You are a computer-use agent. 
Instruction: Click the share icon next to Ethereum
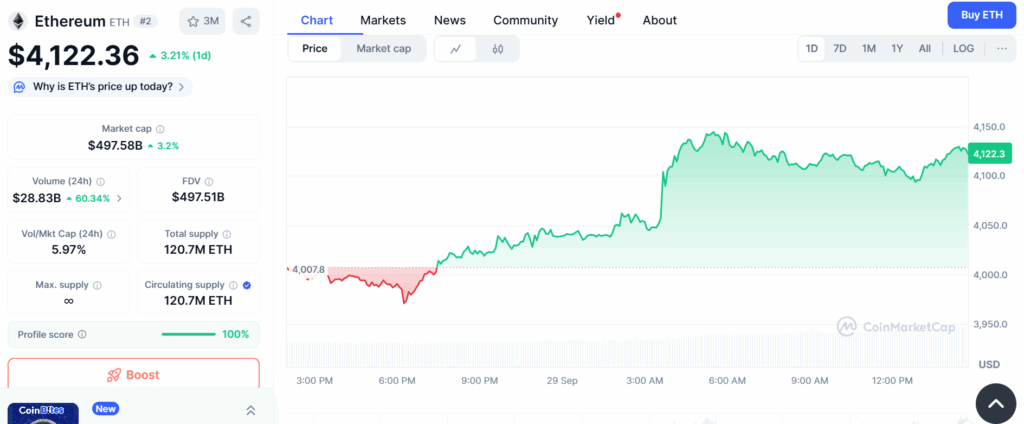246,21
